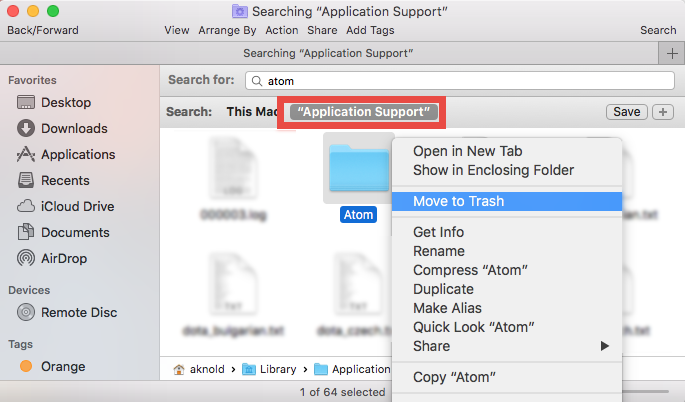This screenshot has width=685, height=402.
Task: Click aknold in the path bar
Action: pos(207,369)
